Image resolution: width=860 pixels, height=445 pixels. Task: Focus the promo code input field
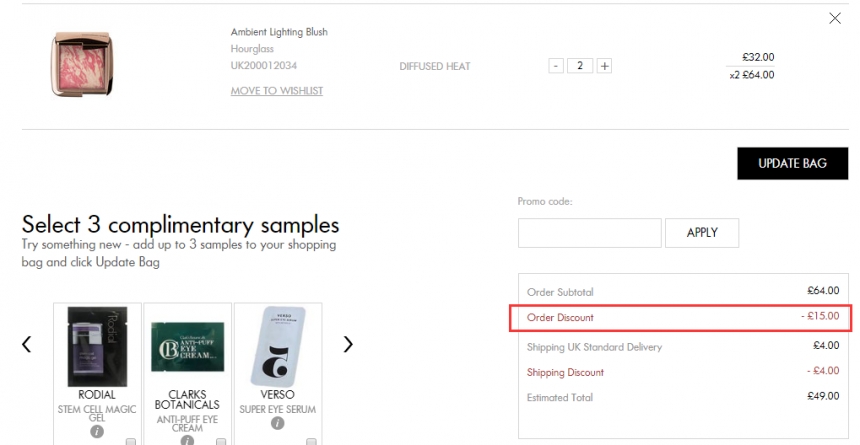(x=589, y=233)
